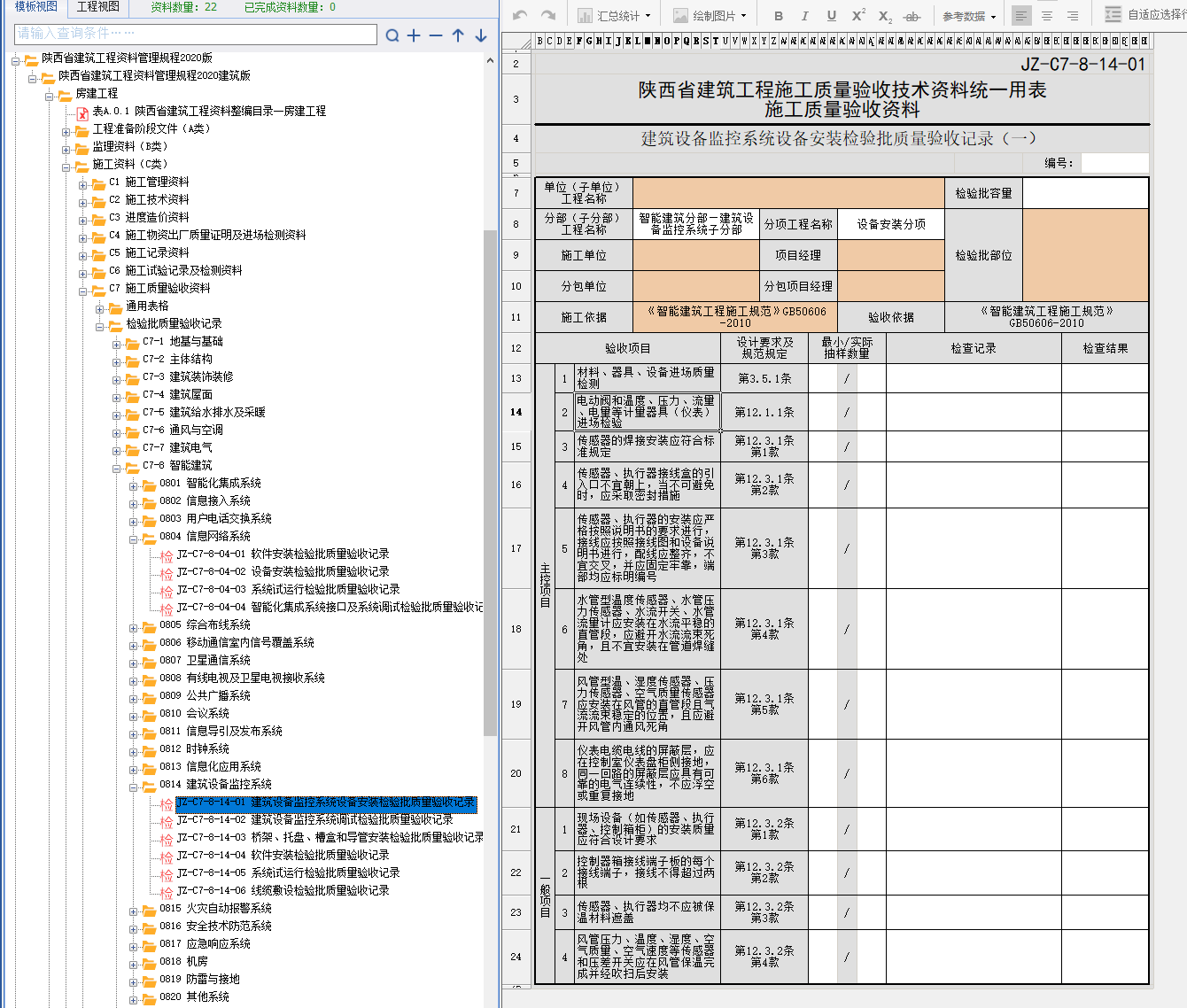The height and width of the screenshot is (1008, 1187).
Task: Click the move down arrow icon
Action: [x=481, y=35]
